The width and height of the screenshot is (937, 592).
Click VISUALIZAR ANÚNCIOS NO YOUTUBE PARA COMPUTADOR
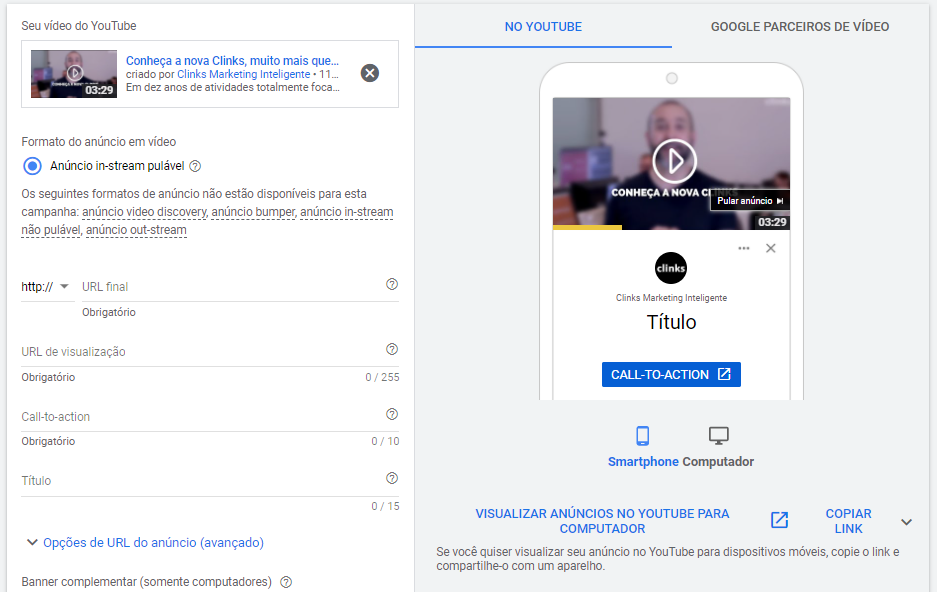pos(602,521)
